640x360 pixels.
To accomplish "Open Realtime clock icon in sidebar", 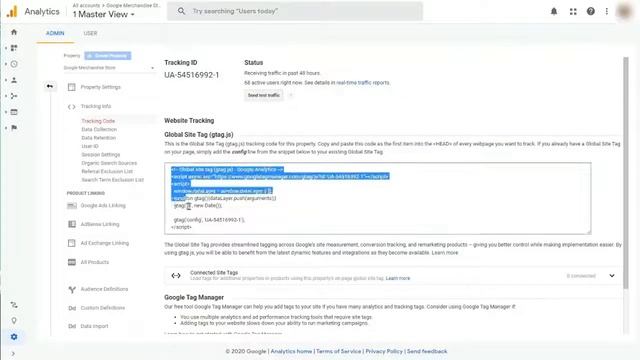I will (14, 64).
